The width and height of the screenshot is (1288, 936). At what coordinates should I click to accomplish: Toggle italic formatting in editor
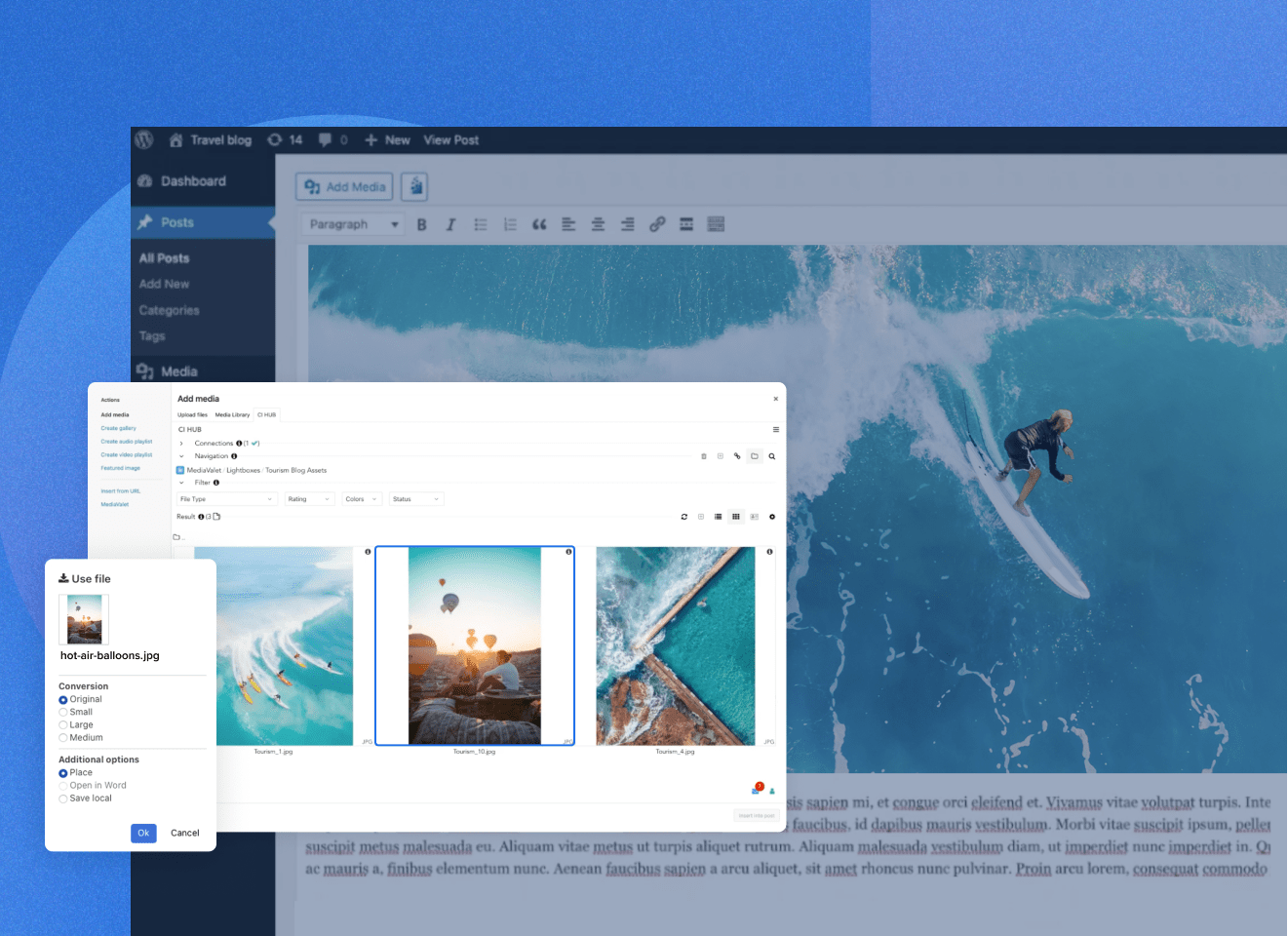[450, 224]
